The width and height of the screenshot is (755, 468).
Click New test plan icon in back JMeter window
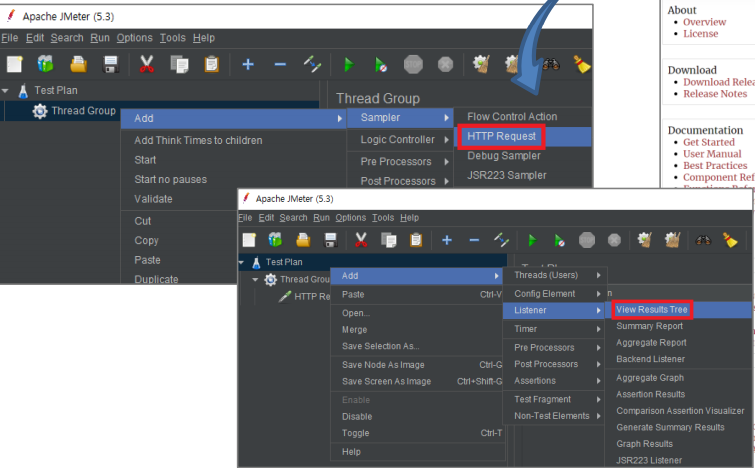point(14,64)
